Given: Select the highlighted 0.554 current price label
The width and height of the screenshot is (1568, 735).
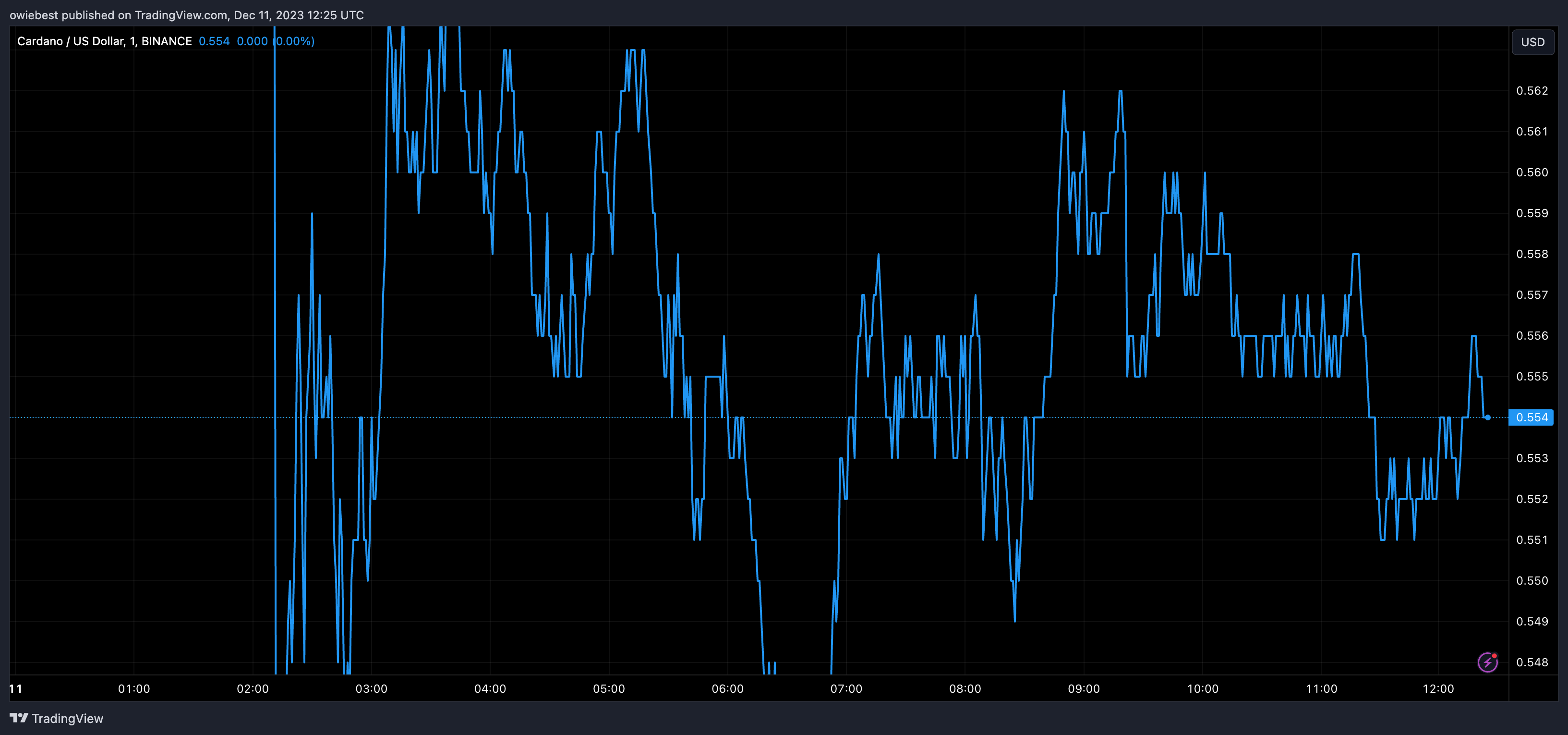Looking at the screenshot, I should click(x=1532, y=417).
